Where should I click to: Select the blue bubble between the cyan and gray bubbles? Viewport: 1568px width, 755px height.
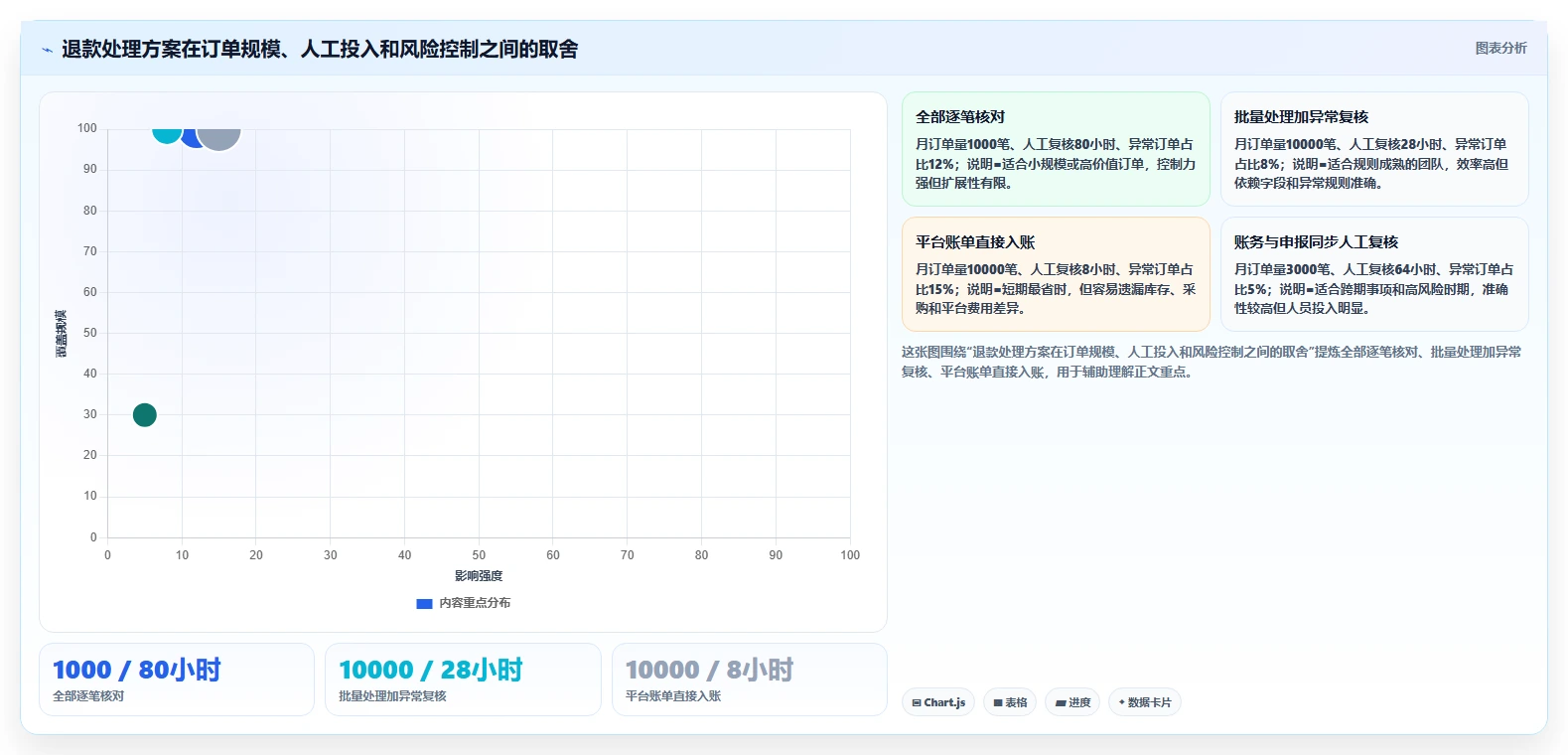(191, 137)
